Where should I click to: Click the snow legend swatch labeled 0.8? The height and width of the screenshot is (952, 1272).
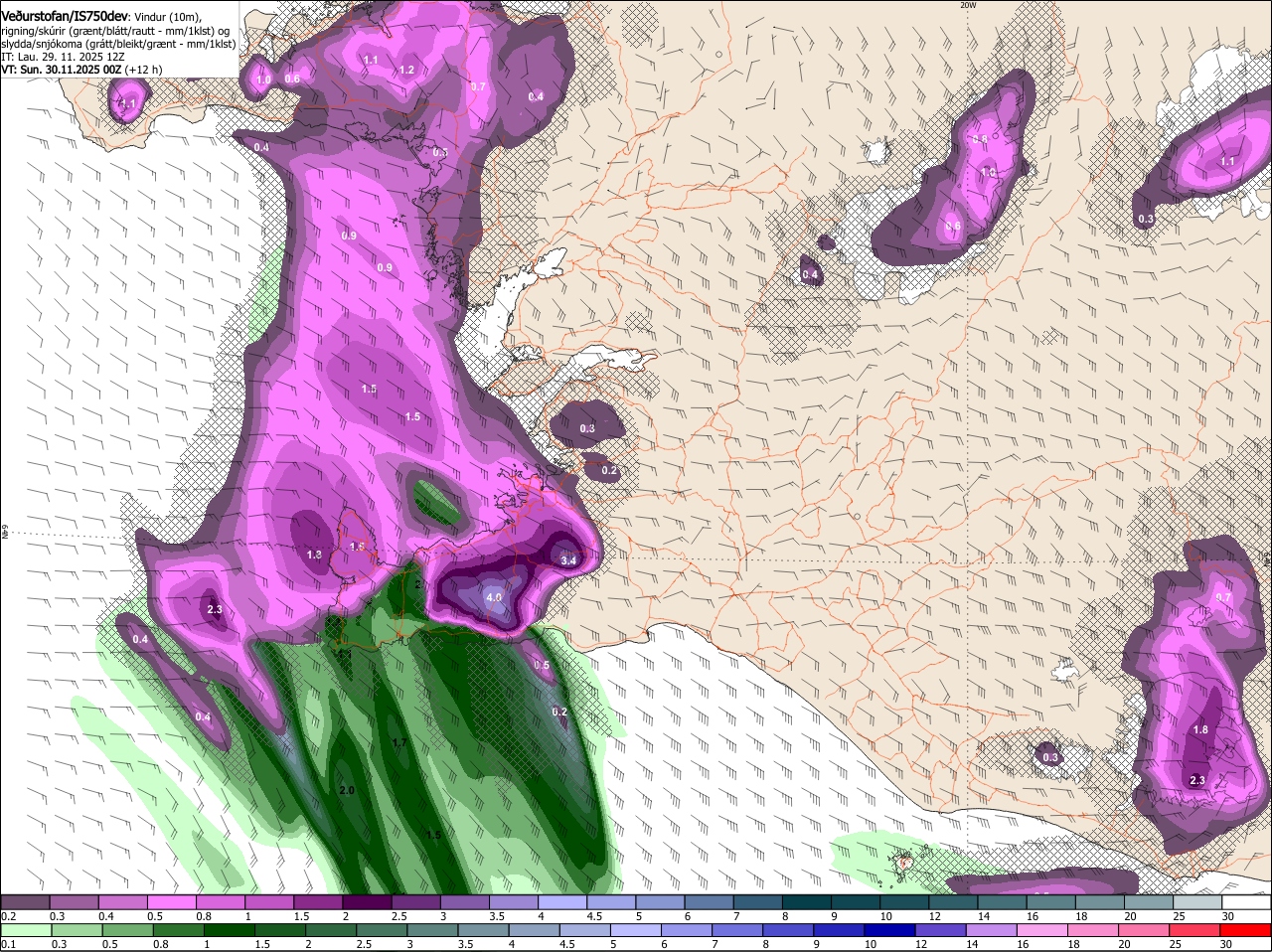[220, 901]
